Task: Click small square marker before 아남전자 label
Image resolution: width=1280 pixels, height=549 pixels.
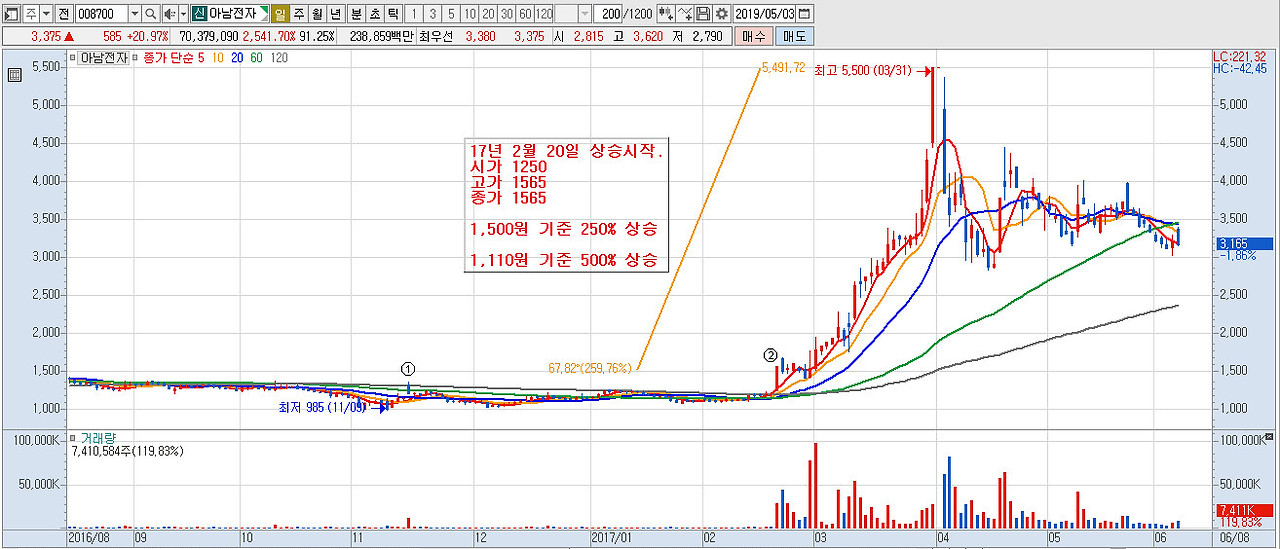Action: click(72, 58)
